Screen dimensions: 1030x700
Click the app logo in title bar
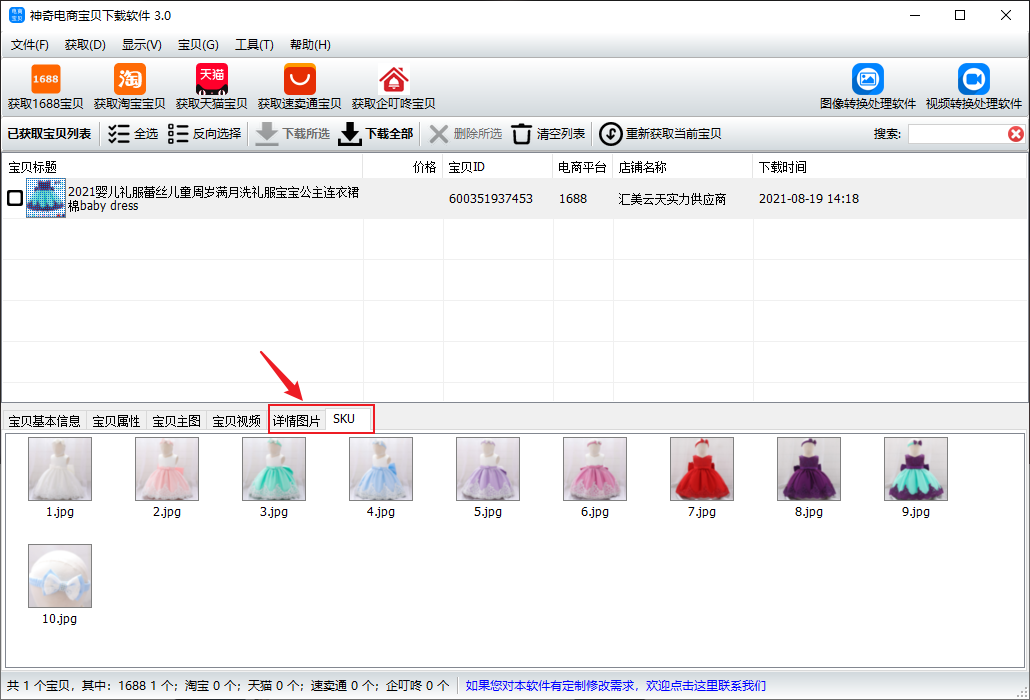pyautogui.click(x=16, y=15)
